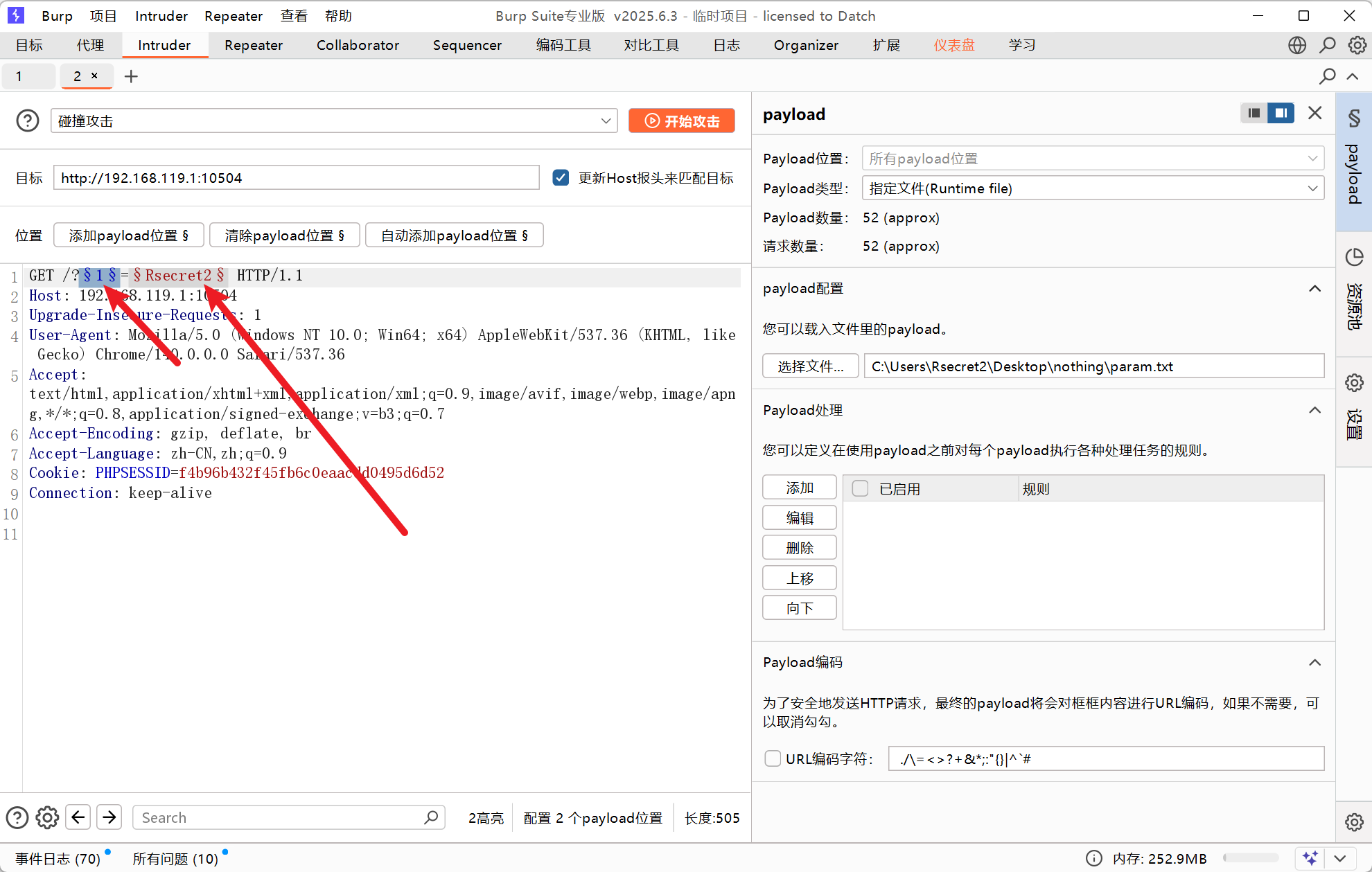
Task: Open the resource pool side panel icon
Action: (1354, 258)
